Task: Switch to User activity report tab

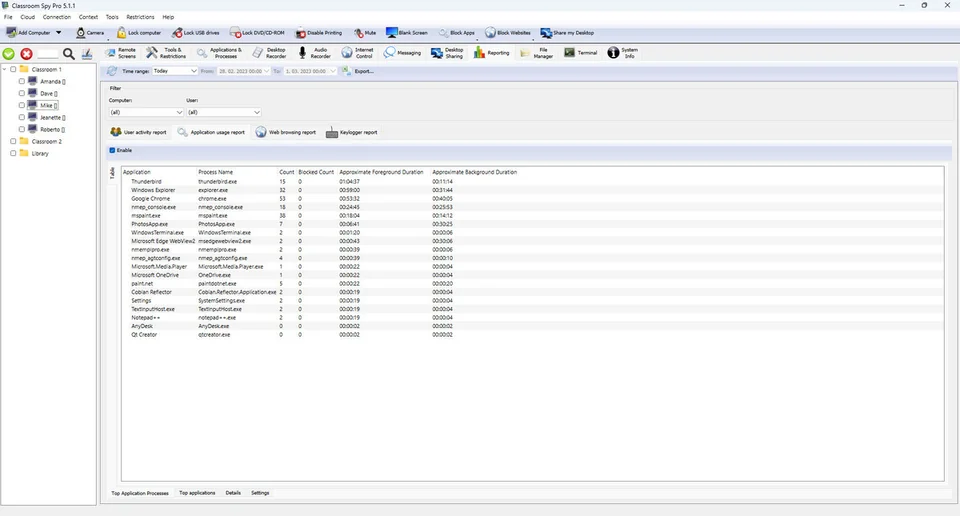Action: (x=138, y=132)
